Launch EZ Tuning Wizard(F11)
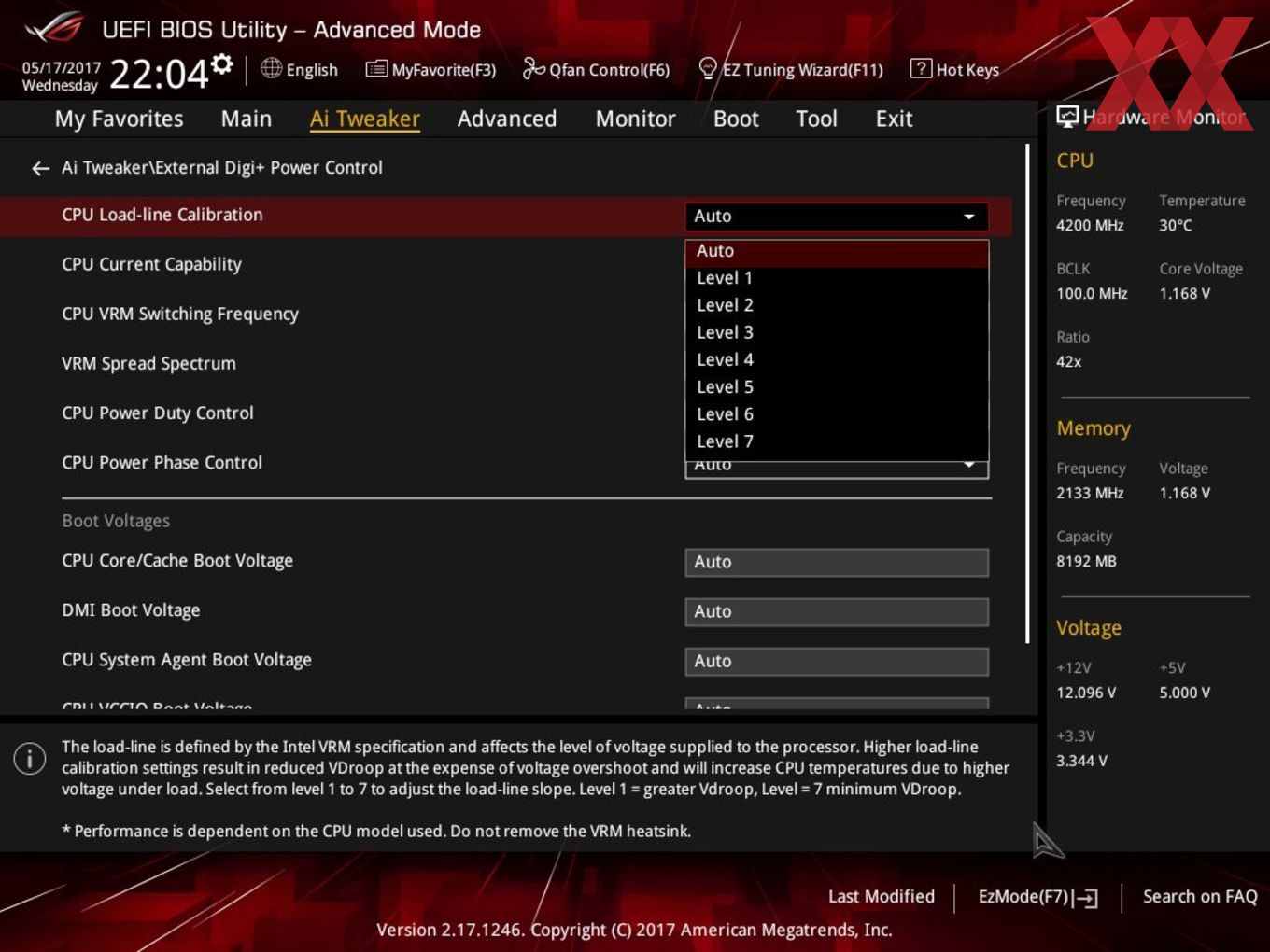Screen dimensions: 1270x952 click(x=790, y=70)
